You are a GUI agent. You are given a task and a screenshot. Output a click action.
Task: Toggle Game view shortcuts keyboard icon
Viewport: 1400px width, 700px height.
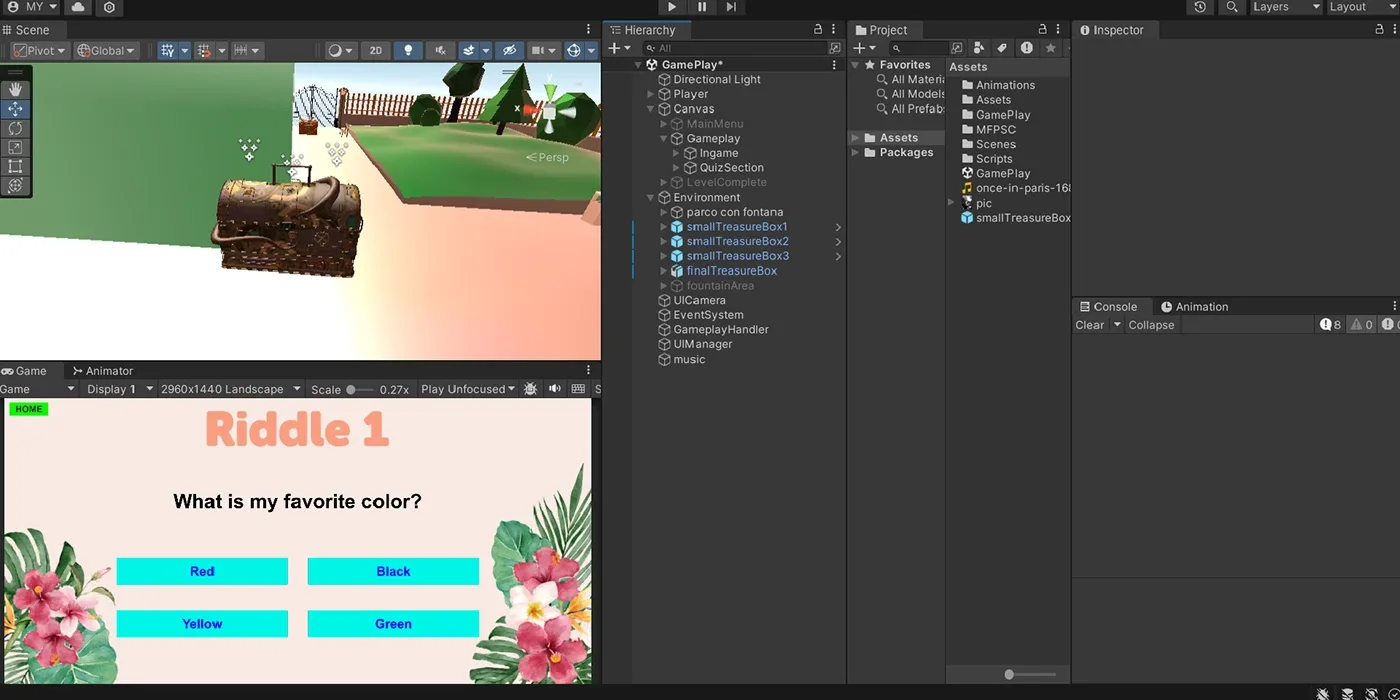(578, 389)
